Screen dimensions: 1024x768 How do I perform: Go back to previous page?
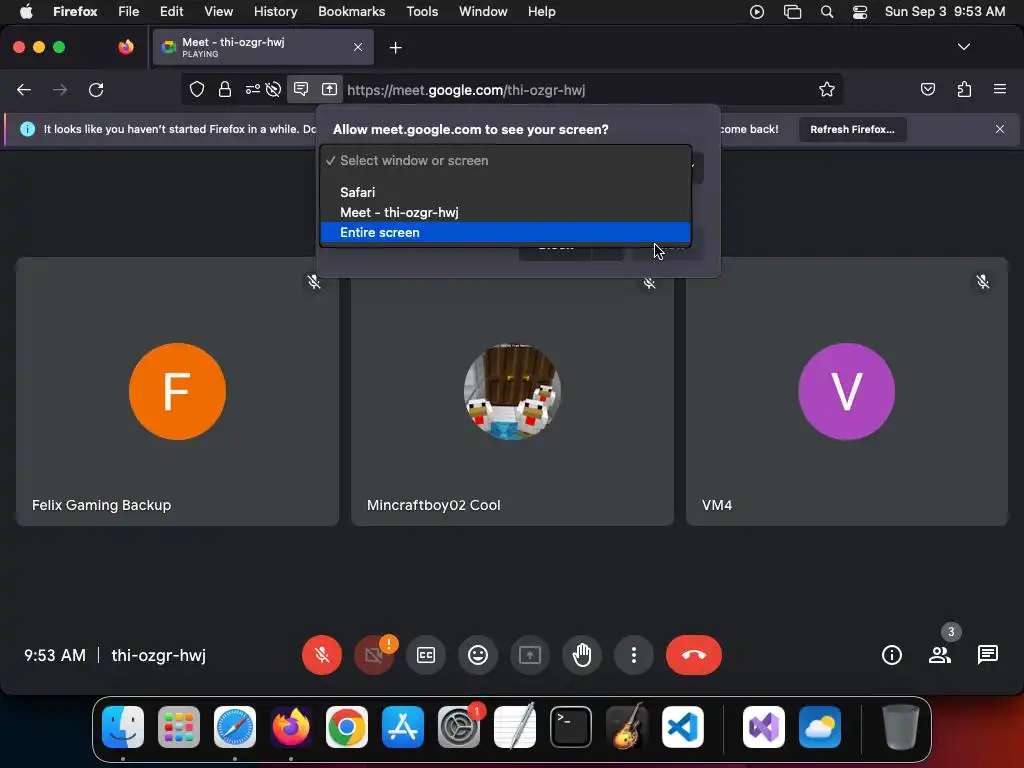click(x=24, y=90)
